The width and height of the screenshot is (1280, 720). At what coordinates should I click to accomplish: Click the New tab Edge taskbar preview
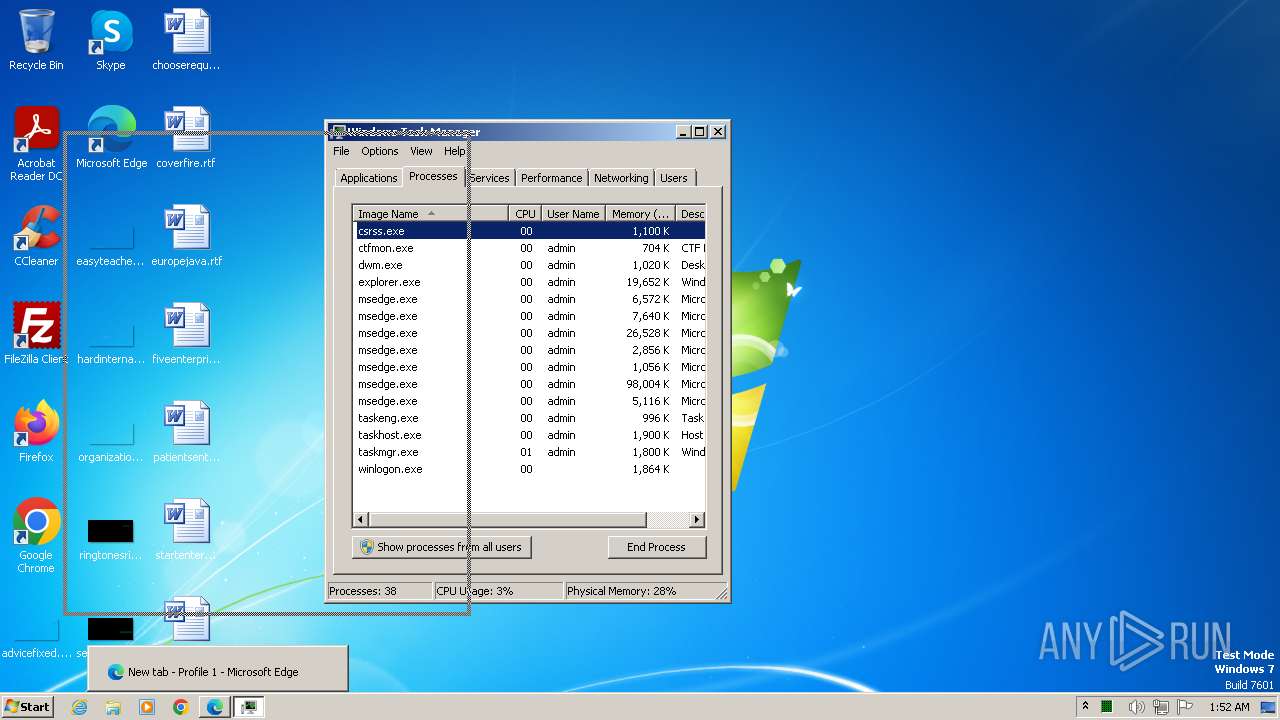218,669
